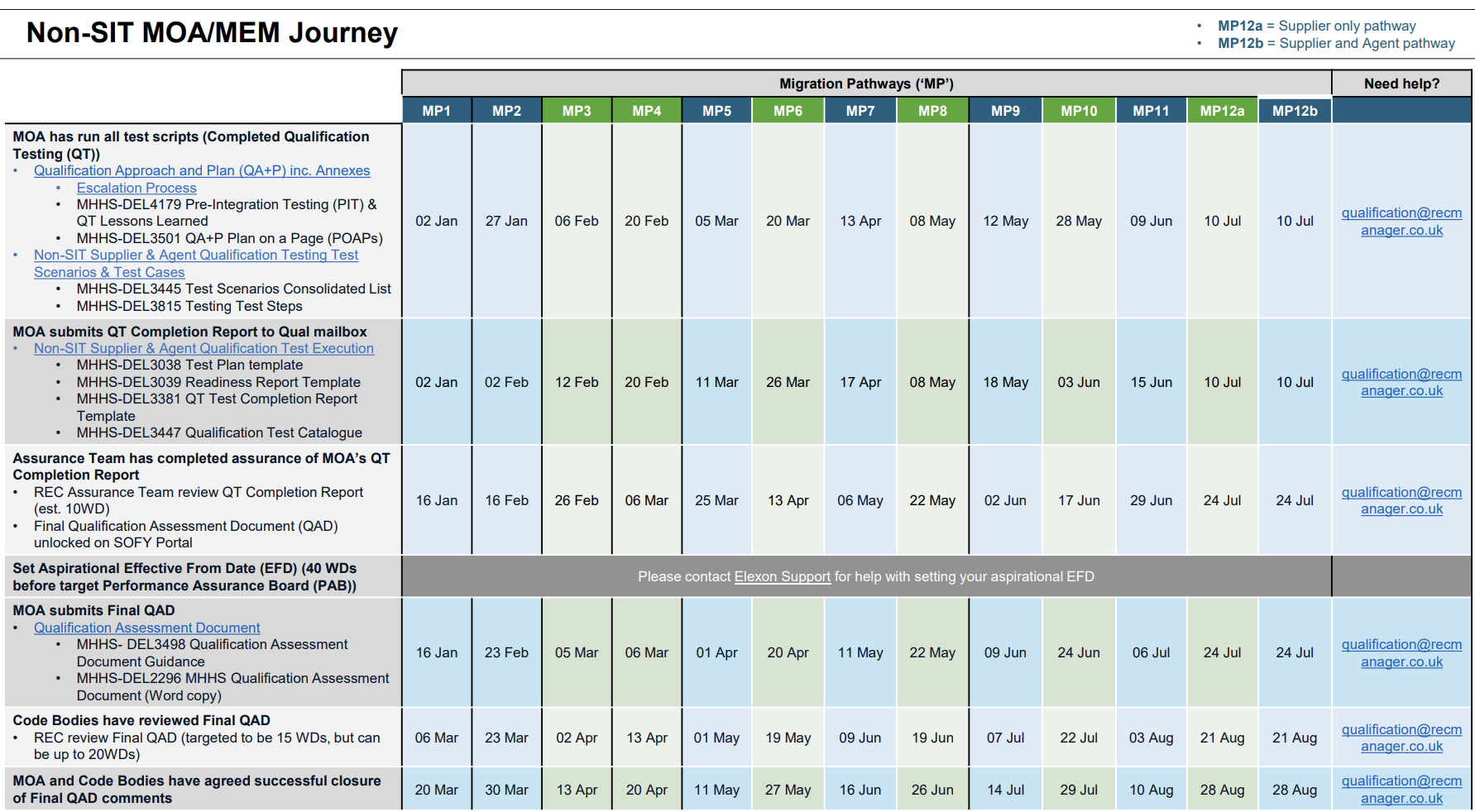
Task: Select the MP11 column header
Action: point(1152,110)
